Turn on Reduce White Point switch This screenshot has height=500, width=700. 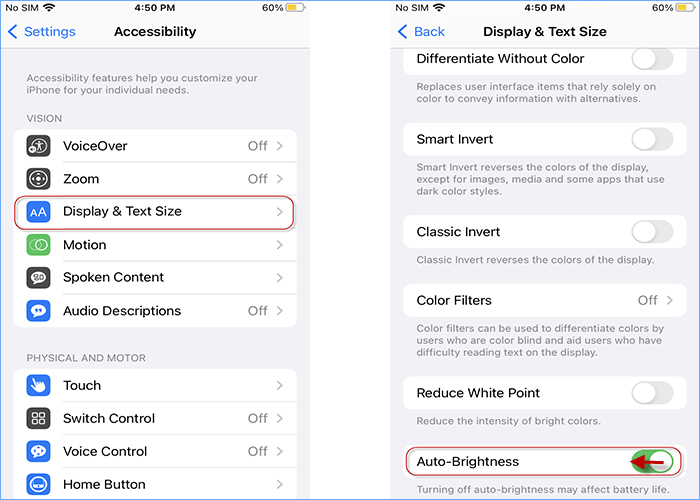pyautogui.click(x=652, y=393)
